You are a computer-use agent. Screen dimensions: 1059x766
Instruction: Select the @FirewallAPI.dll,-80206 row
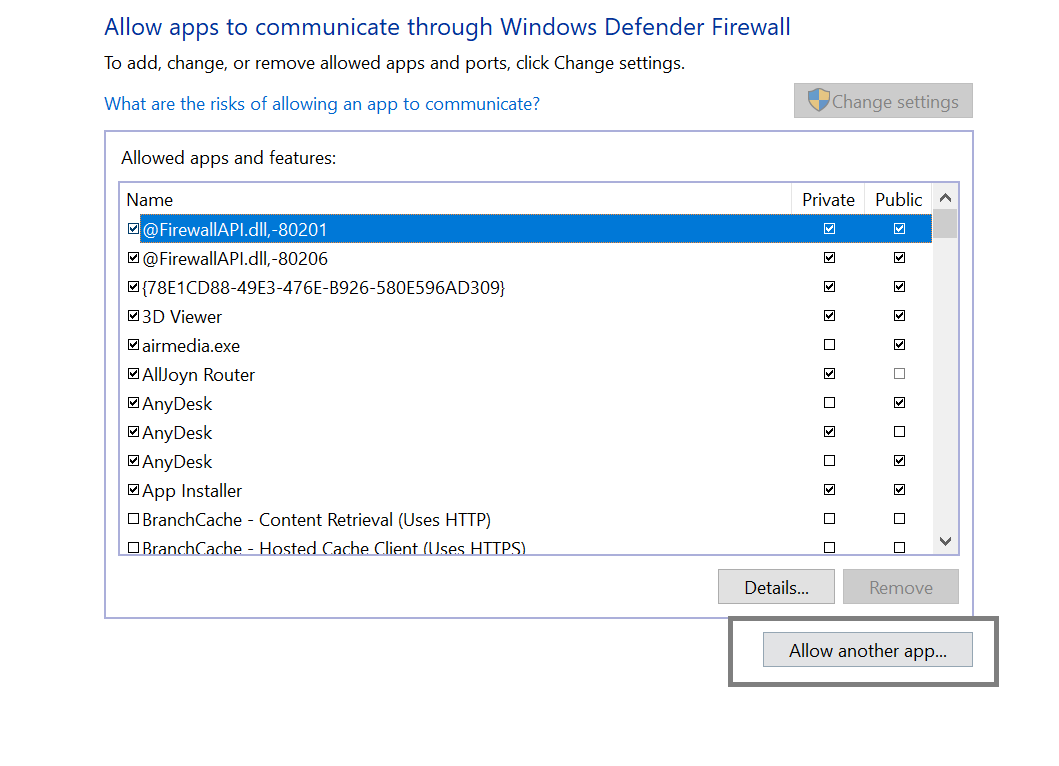tap(527, 258)
